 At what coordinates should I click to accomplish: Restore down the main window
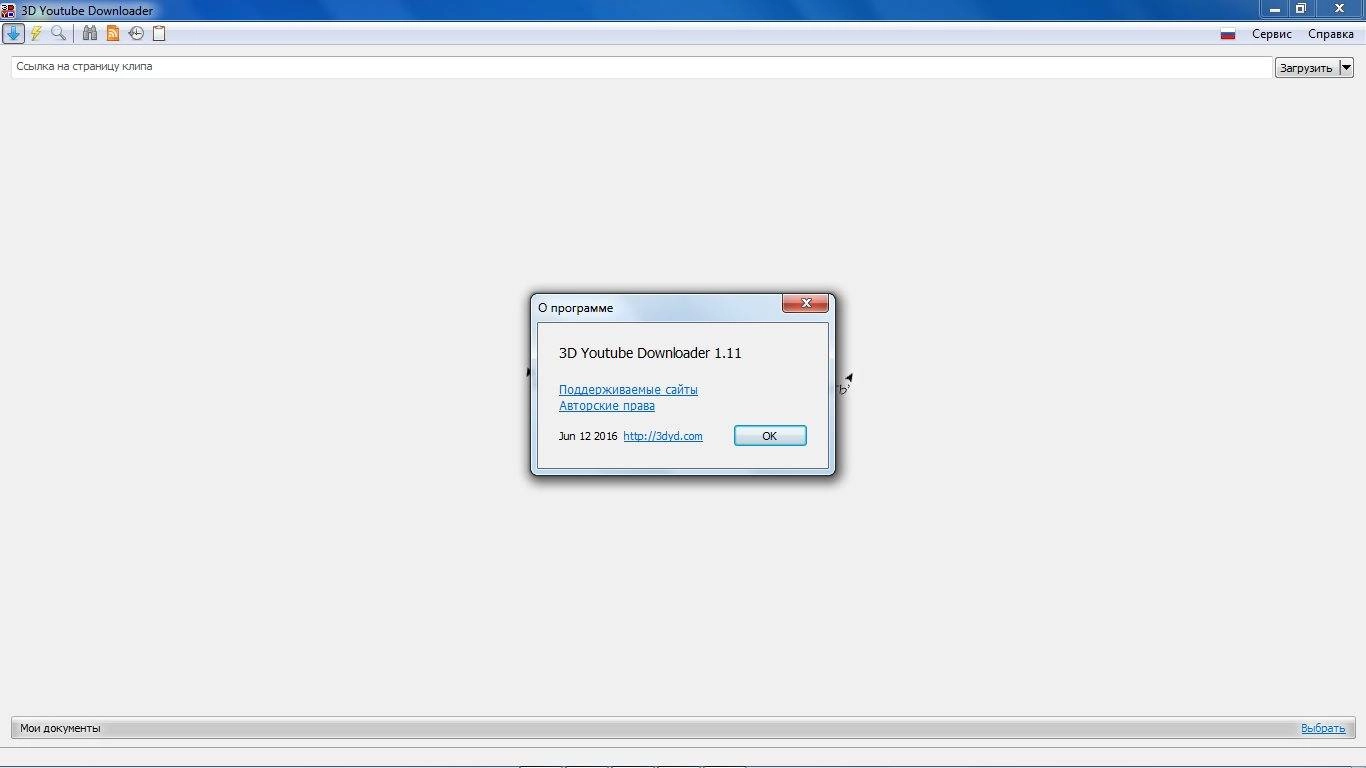pos(1301,9)
